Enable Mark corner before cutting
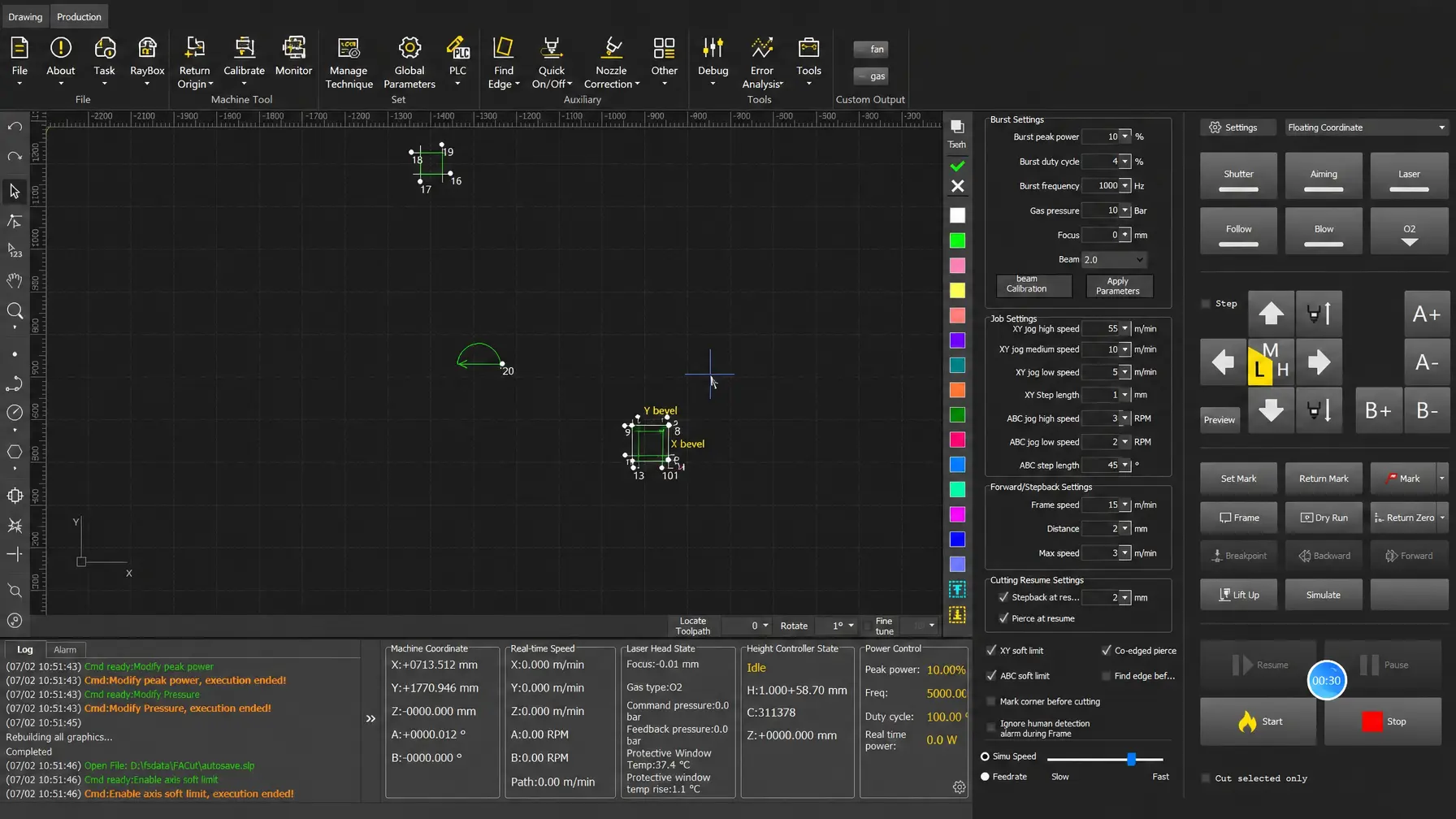 (990, 701)
